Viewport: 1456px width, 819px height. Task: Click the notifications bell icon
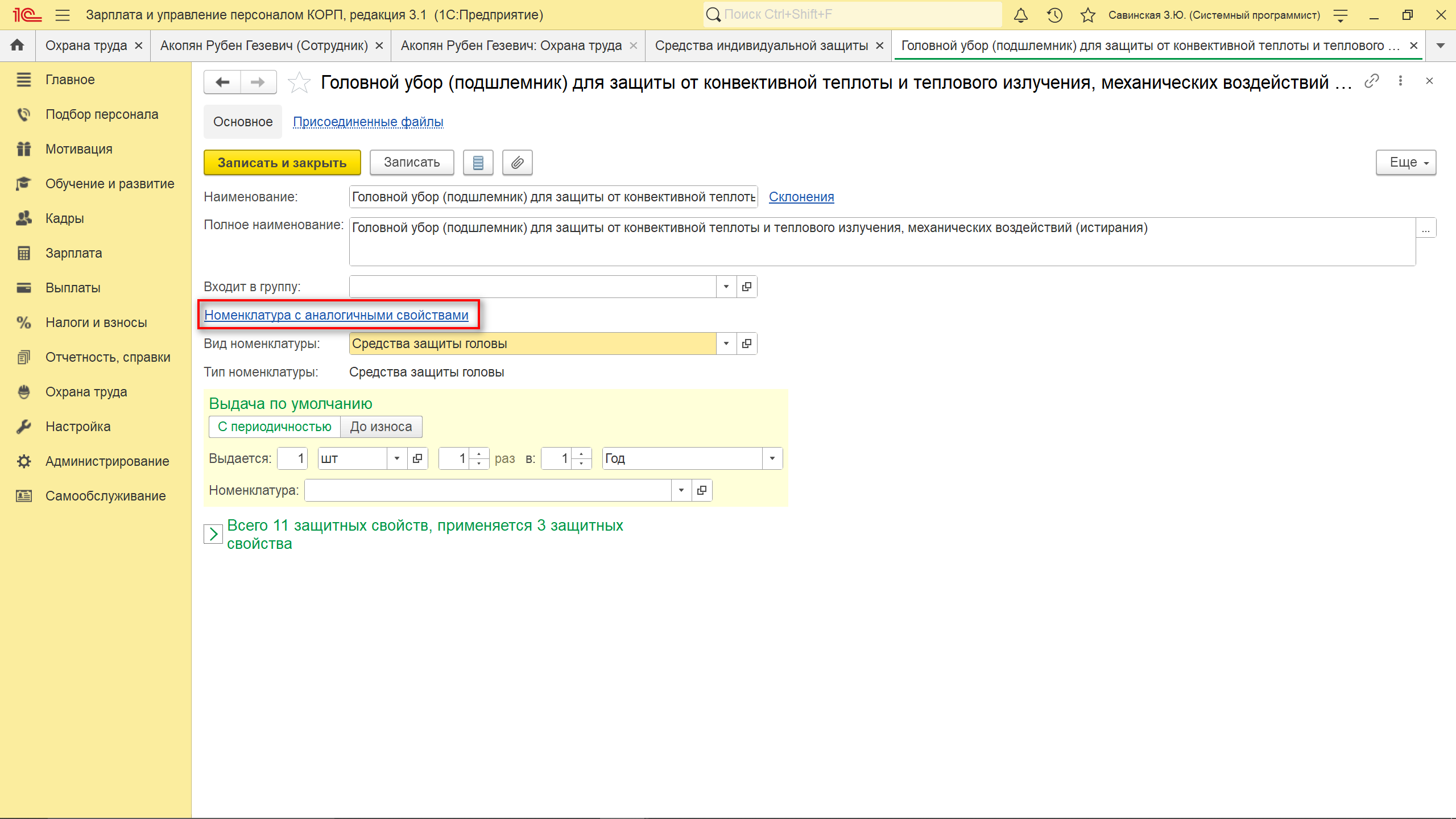pyautogui.click(x=1021, y=15)
